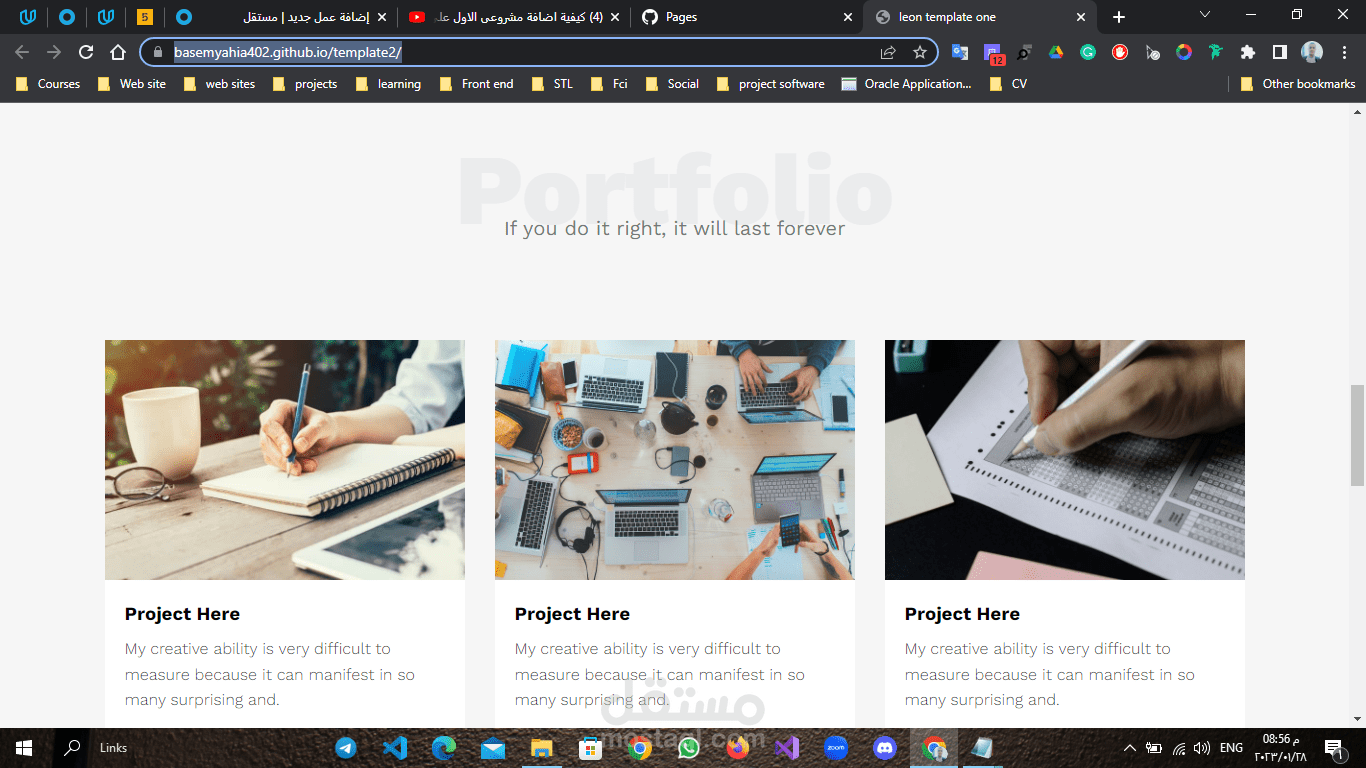
Task: Launch Discord from the taskbar
Action: pyautogui.click(x=885, y=748)
